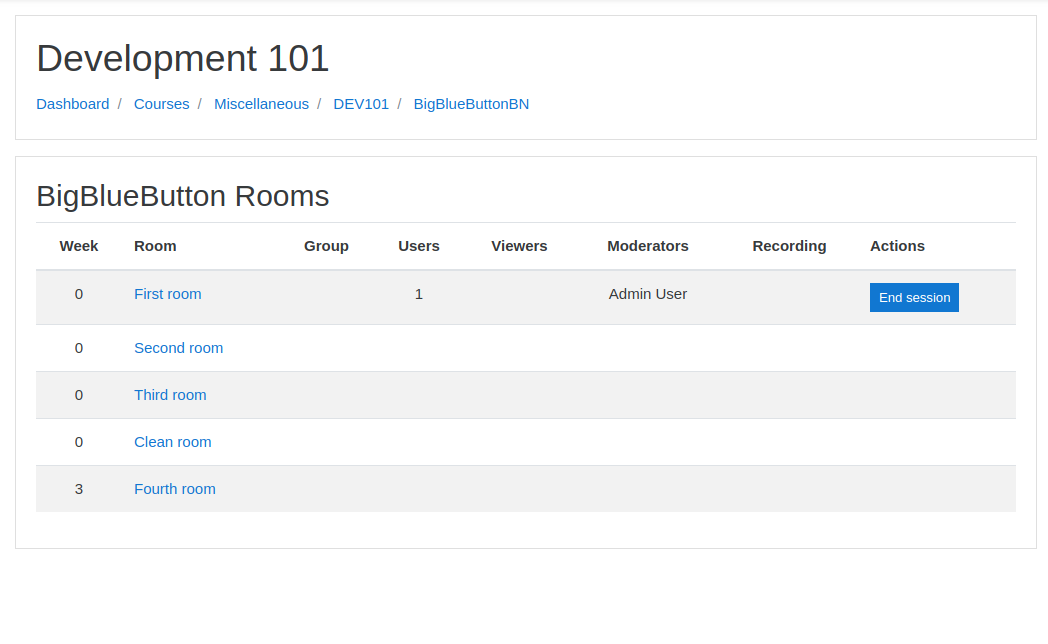Open the Miscellaneous category link
Image resolution: width=1048 pixels, height=644 pixels.
261,104
